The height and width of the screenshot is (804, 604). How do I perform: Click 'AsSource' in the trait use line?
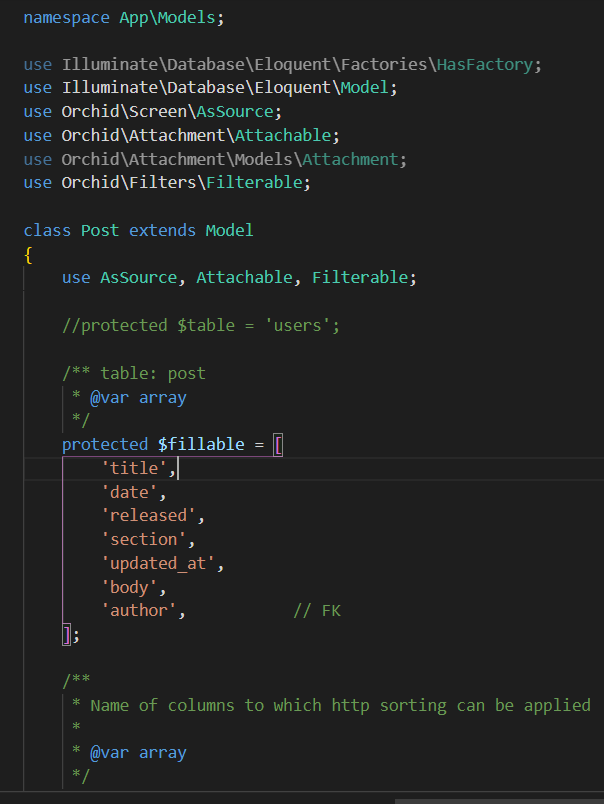coord(138,277)
